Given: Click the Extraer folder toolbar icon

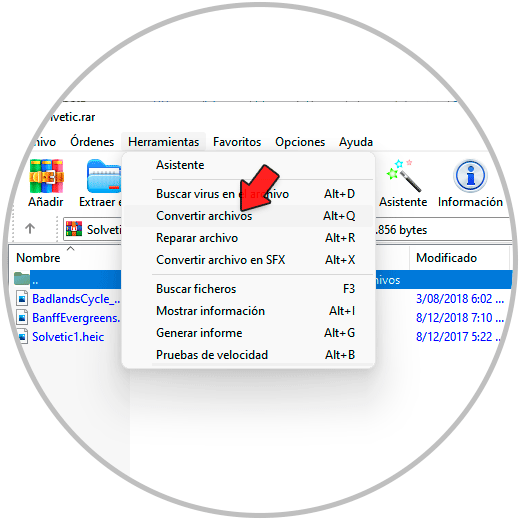Looking at the screenshot, I should pos(104,176).
